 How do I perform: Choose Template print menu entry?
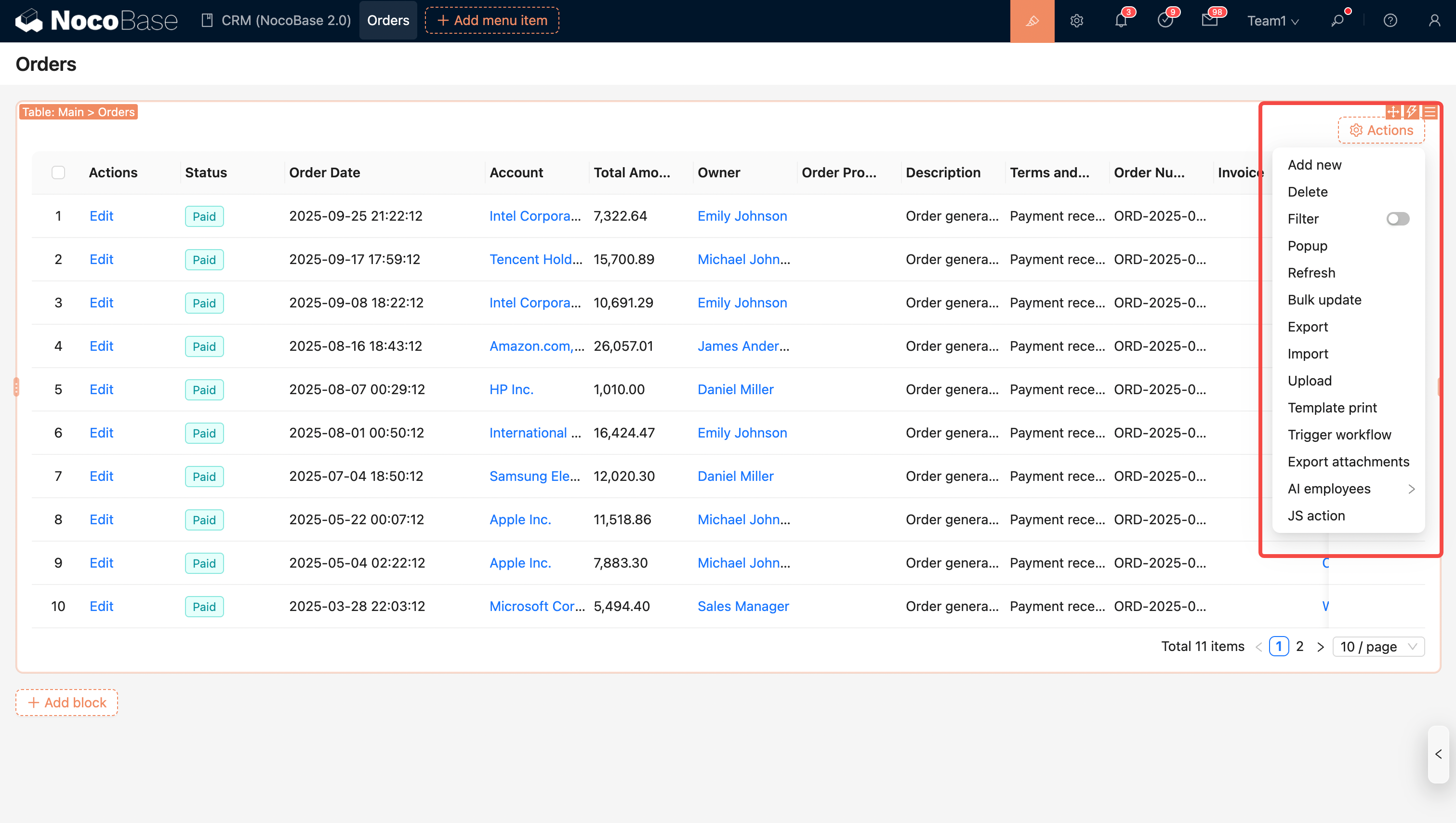[x=1332, y=408]
